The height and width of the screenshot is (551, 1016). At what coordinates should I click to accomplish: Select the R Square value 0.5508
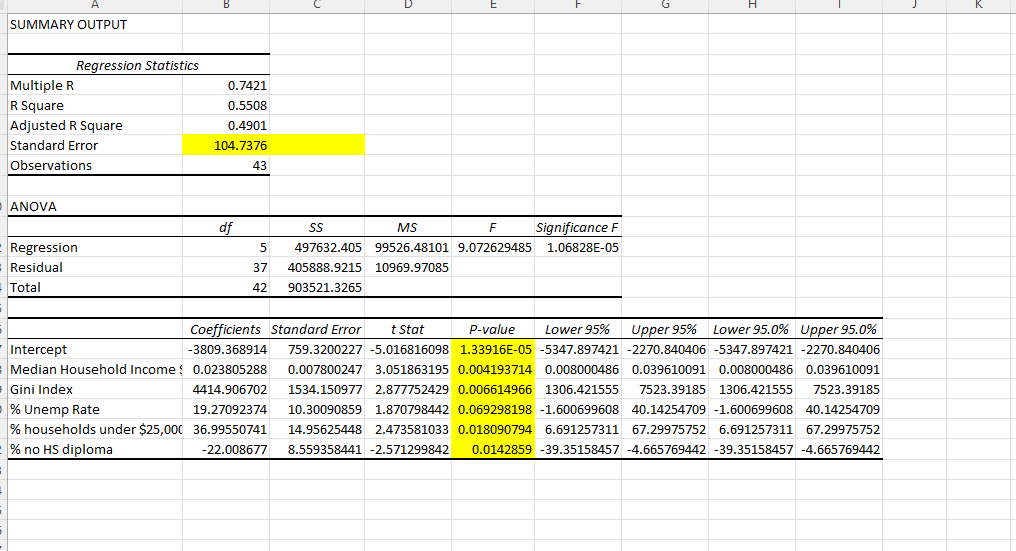[x=226, y=106]
